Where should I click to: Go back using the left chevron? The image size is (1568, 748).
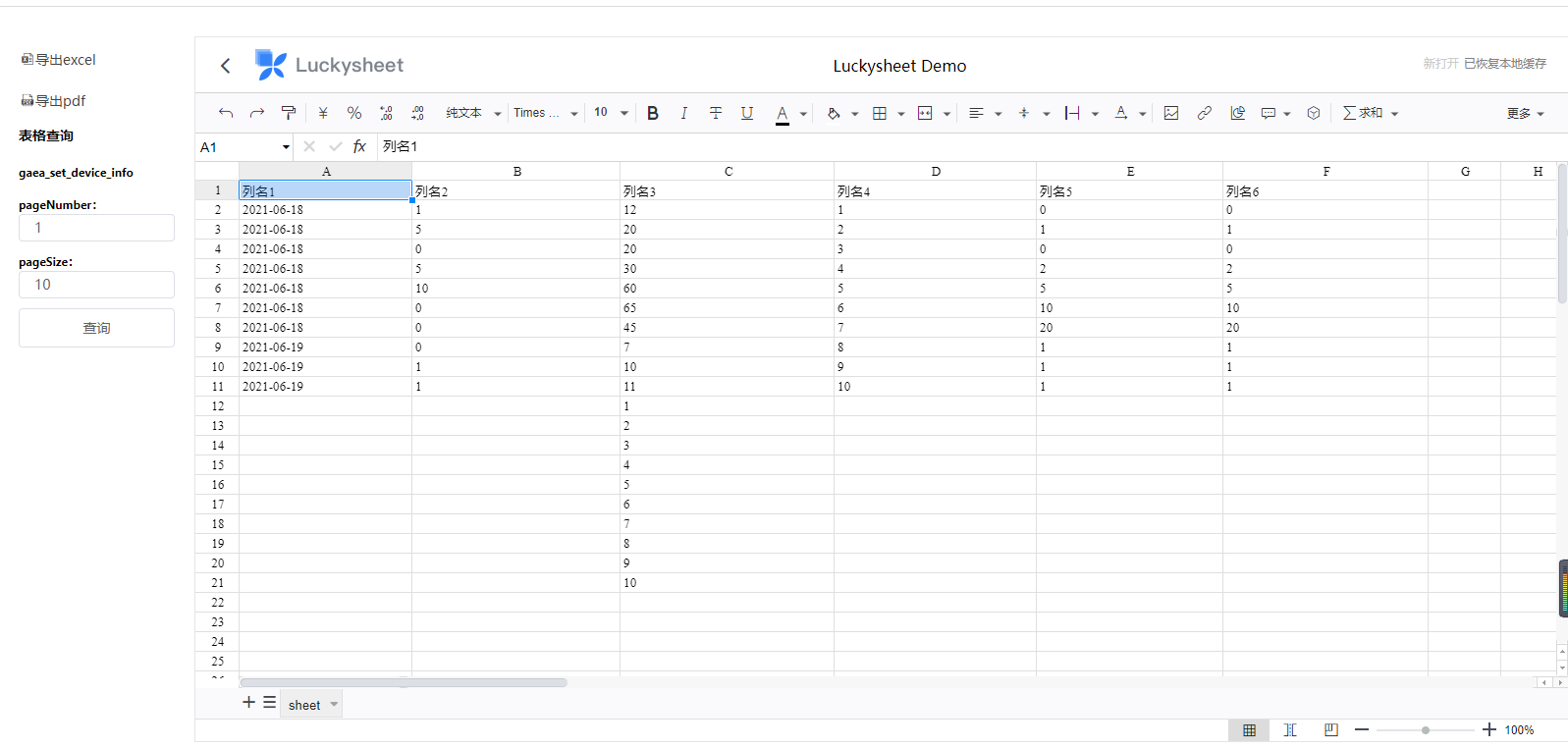click(x=226, y=66)
